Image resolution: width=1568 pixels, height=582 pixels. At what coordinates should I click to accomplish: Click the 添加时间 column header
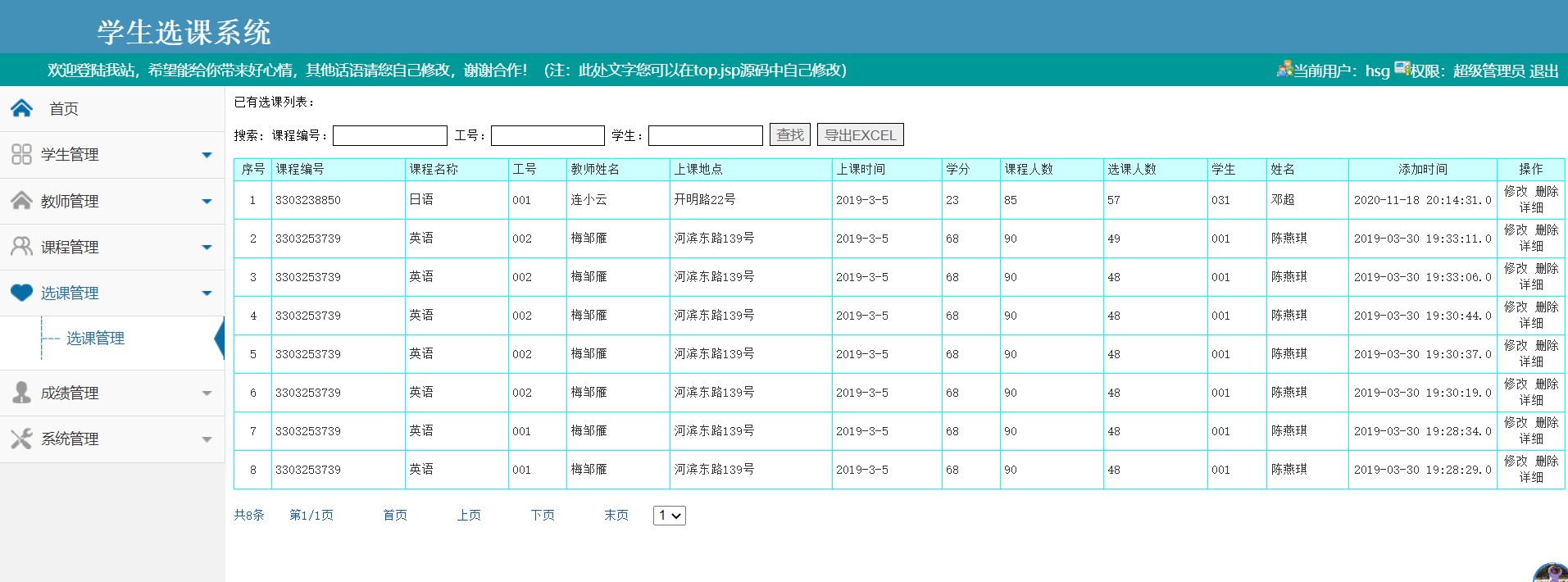coord(1423,169)
